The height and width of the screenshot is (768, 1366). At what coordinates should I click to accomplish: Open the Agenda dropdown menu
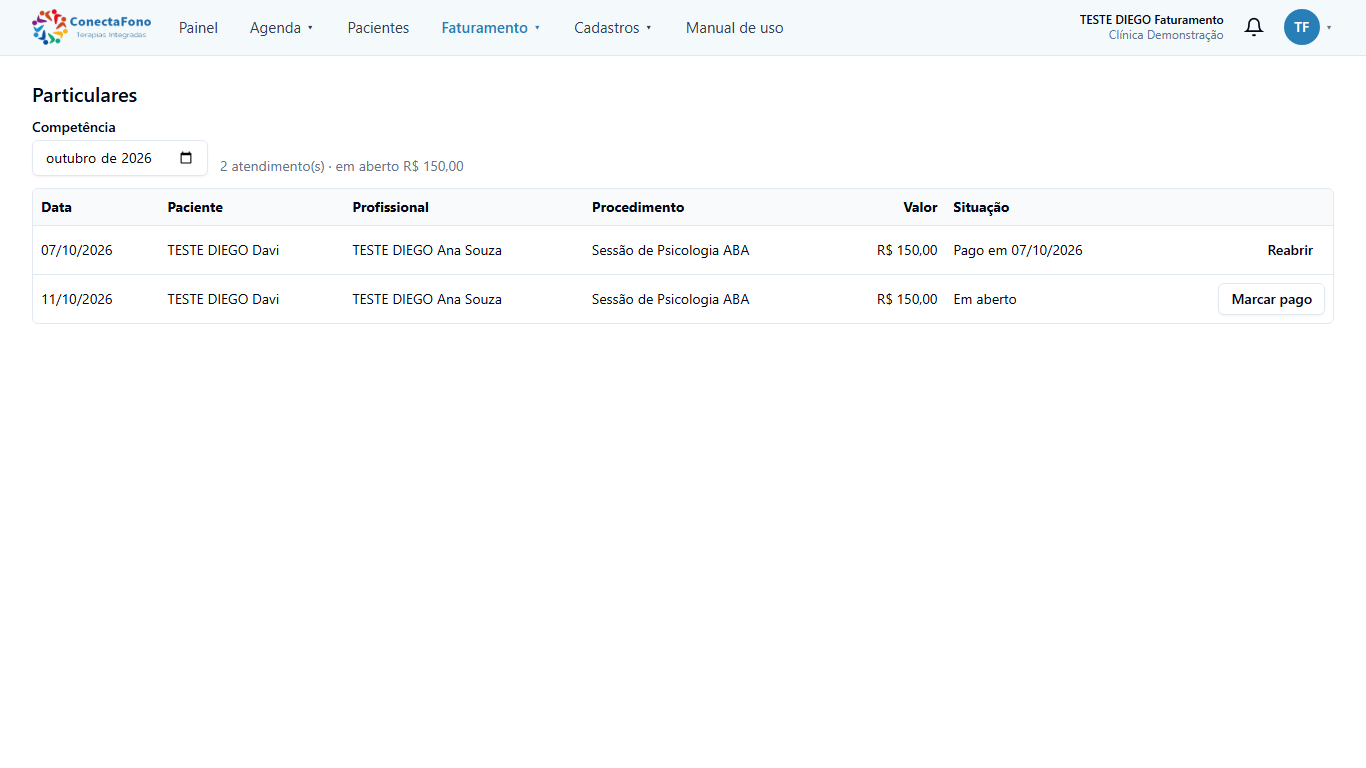[282, 28]
